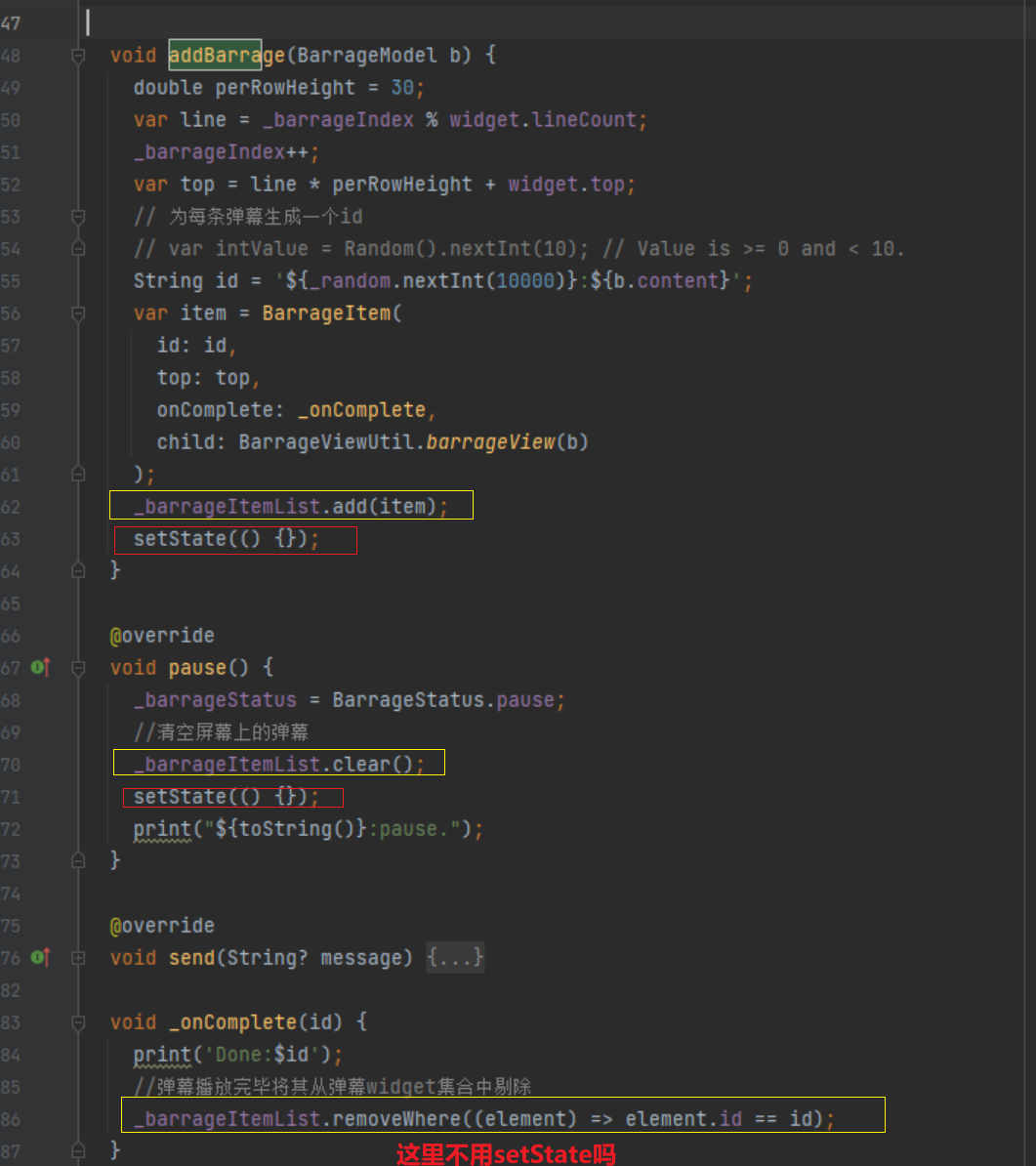Click the fold end marker on line 64
The width and height of the screenshot is (1036, 1166).
tap(78, 571)
